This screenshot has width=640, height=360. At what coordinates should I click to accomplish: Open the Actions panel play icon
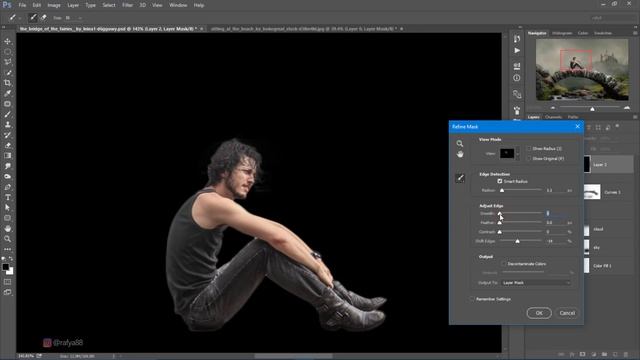point(517,51)
